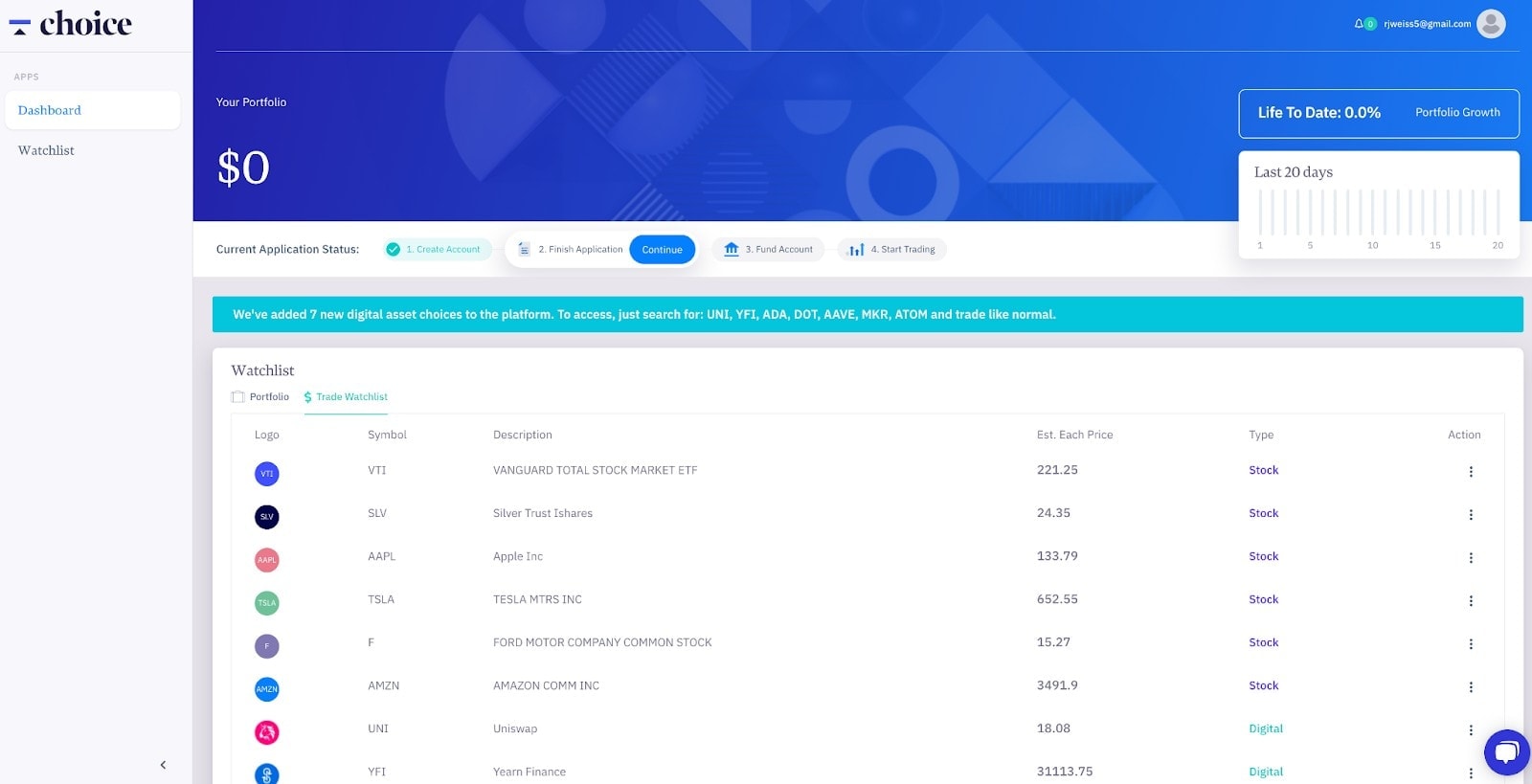
Task: Click the Yearn Finance logo icon
Action: 267,773
